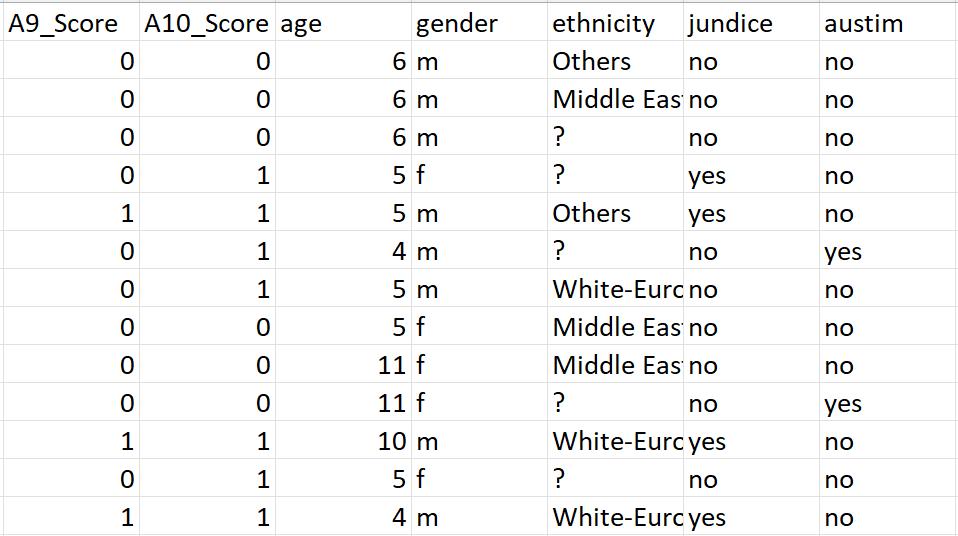Screen dimensions: 958x536
Task: Click the austim header cell
Action: [x=888, y=23]
